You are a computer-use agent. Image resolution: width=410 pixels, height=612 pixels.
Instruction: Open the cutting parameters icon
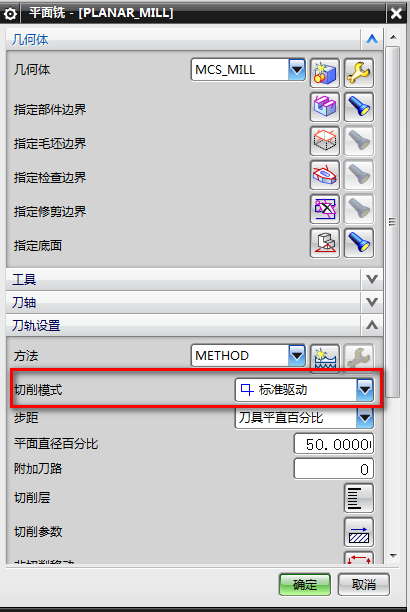point(359,532)
